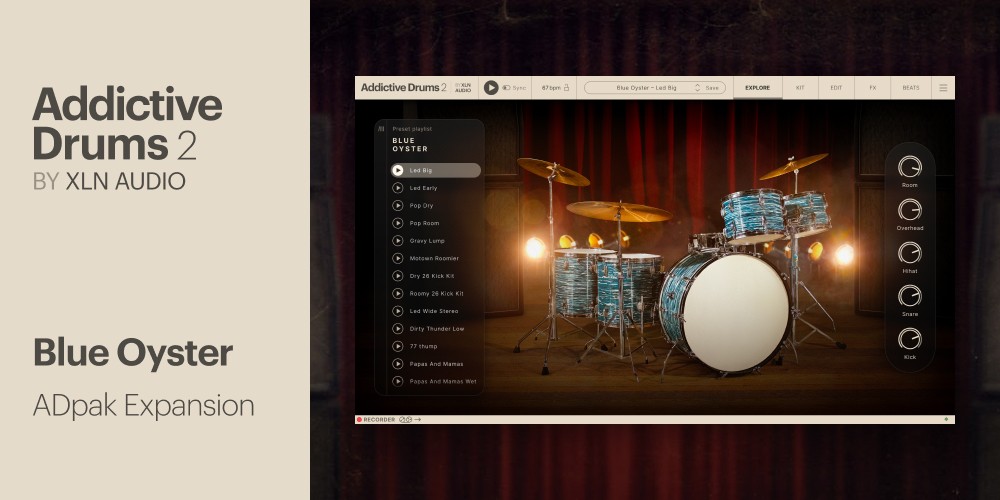The height and width of the screenshot is (500, 1000).
Task: Collapse the Preset playlist panel icon
Action: [381, 129]
